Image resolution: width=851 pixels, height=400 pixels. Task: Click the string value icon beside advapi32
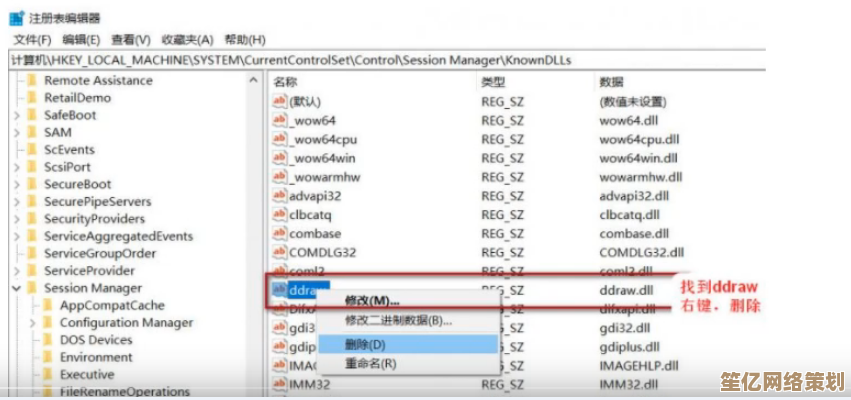pyautogui.click(x=280, y=195)
